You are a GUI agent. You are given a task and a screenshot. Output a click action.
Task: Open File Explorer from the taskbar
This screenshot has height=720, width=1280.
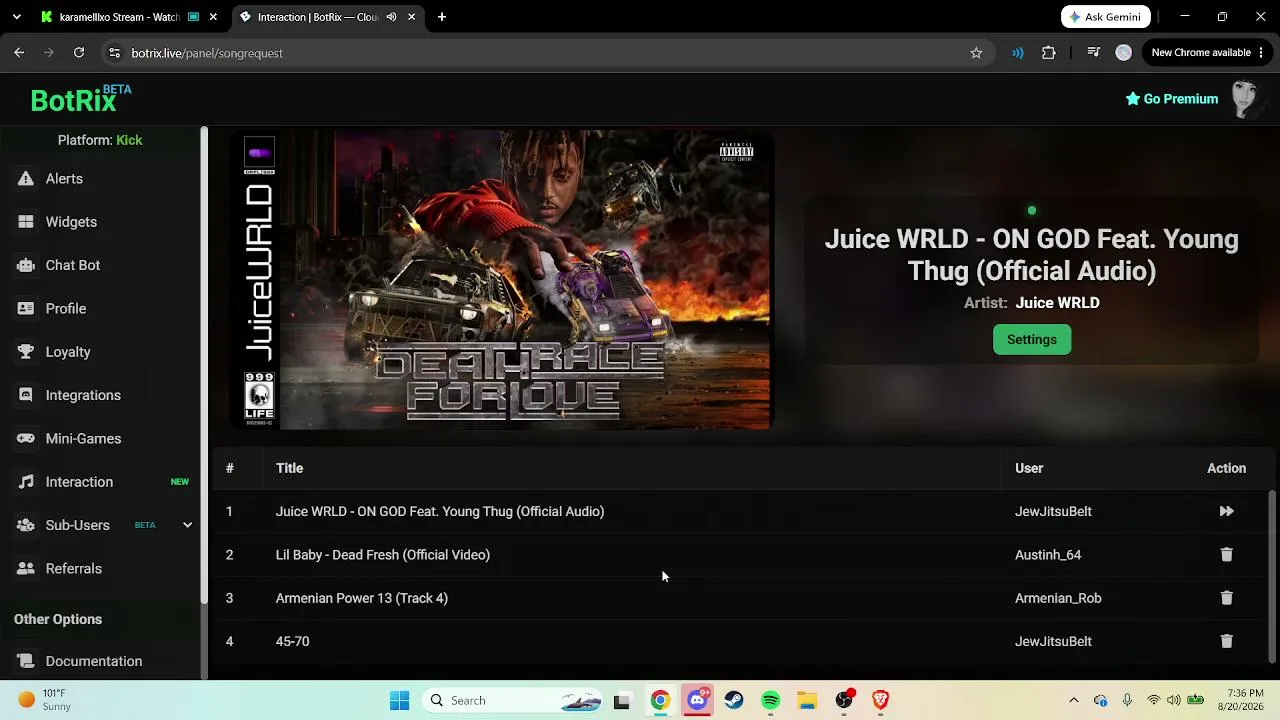click(807, 700)
